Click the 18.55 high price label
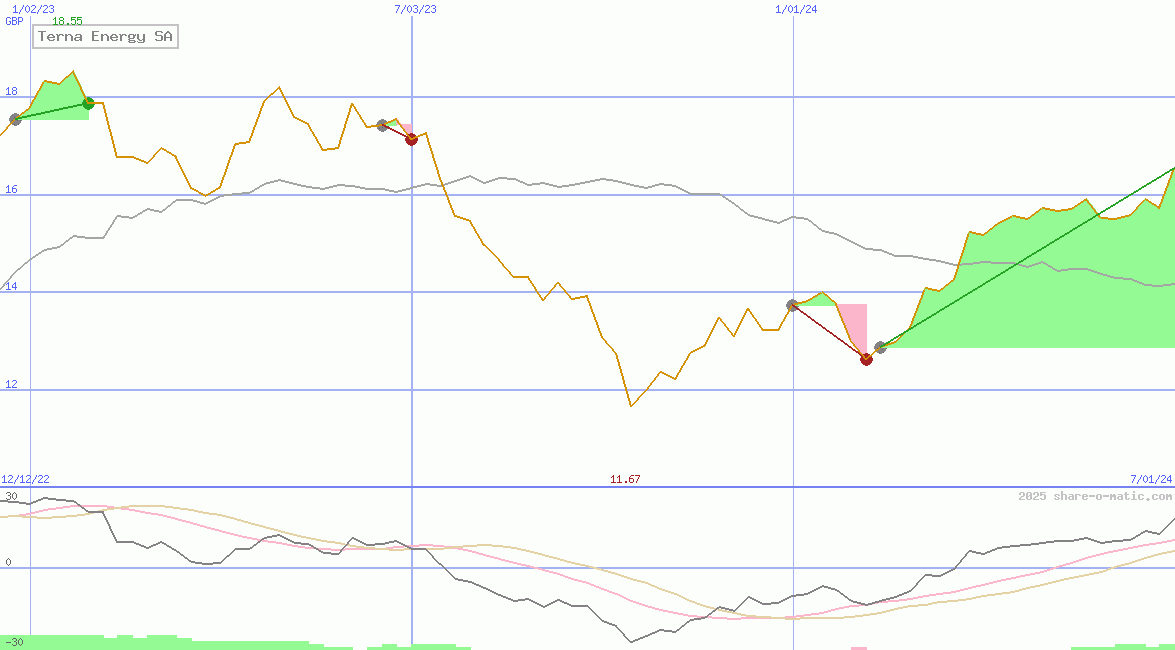The width and height of the screenshot is (1175, 650). [x=67, y=21]
